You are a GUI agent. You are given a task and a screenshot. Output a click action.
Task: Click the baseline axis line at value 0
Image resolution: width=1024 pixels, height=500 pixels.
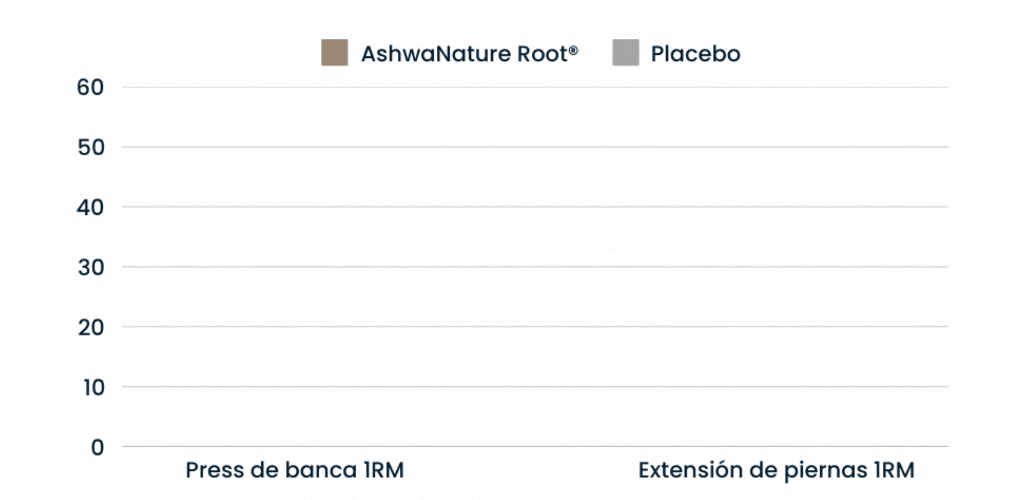(x=535, y=447)
